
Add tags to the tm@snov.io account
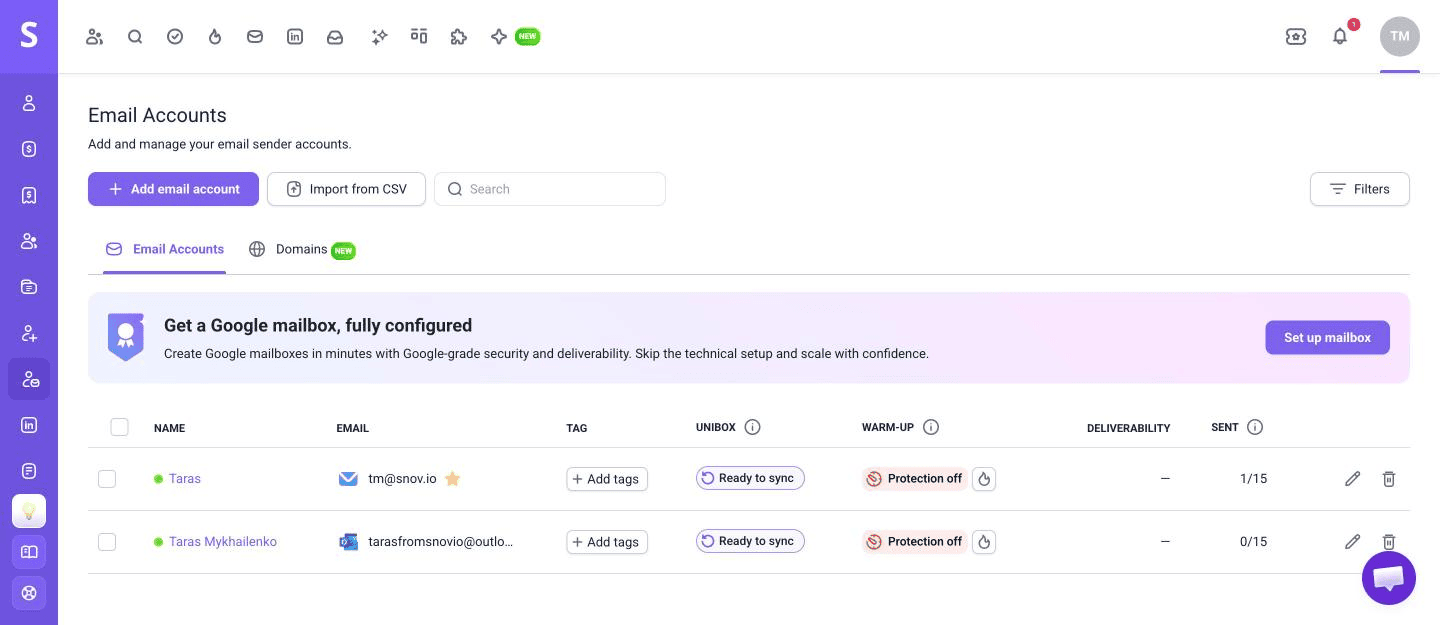point(607,479)
